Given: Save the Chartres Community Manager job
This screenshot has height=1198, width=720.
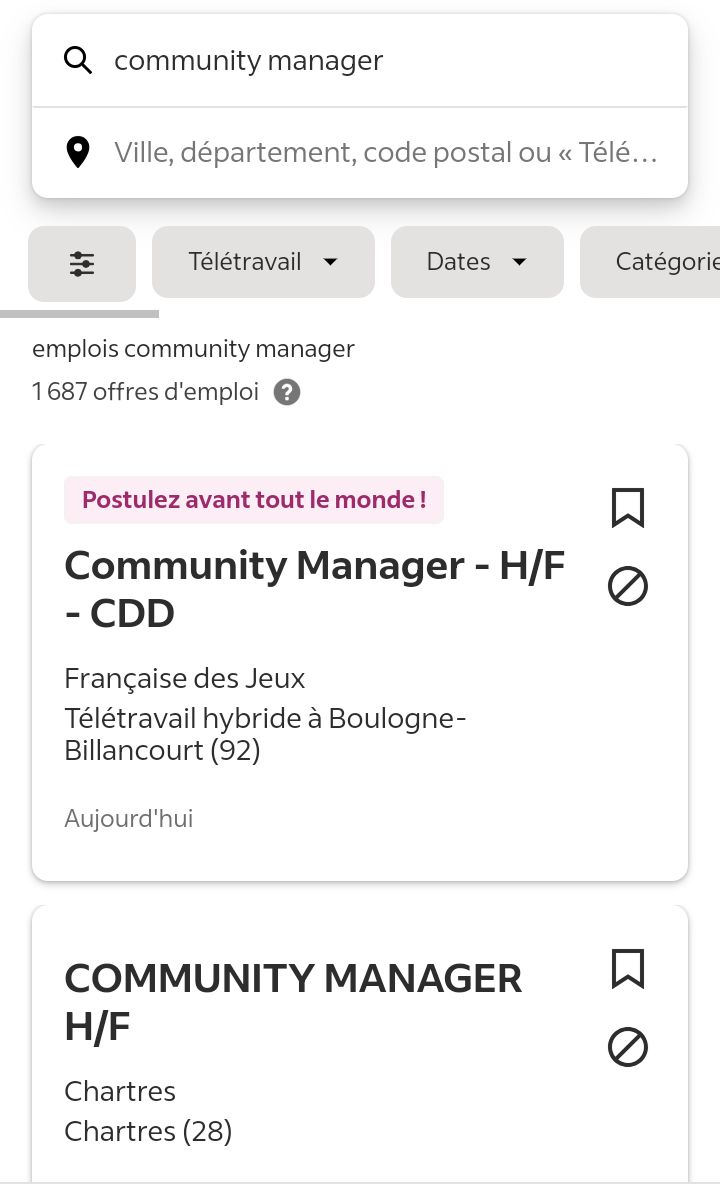Looking at the screenshot, I should [628, 969].
